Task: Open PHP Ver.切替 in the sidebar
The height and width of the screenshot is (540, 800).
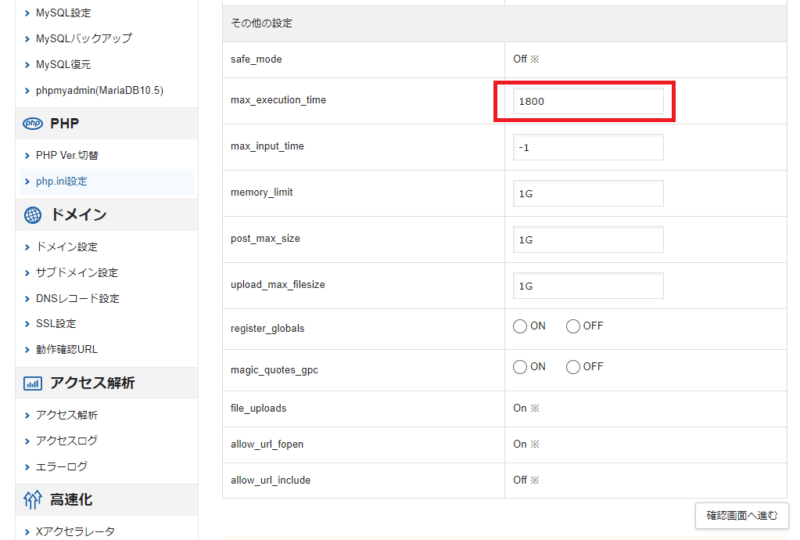Action: tap(66, 156)
